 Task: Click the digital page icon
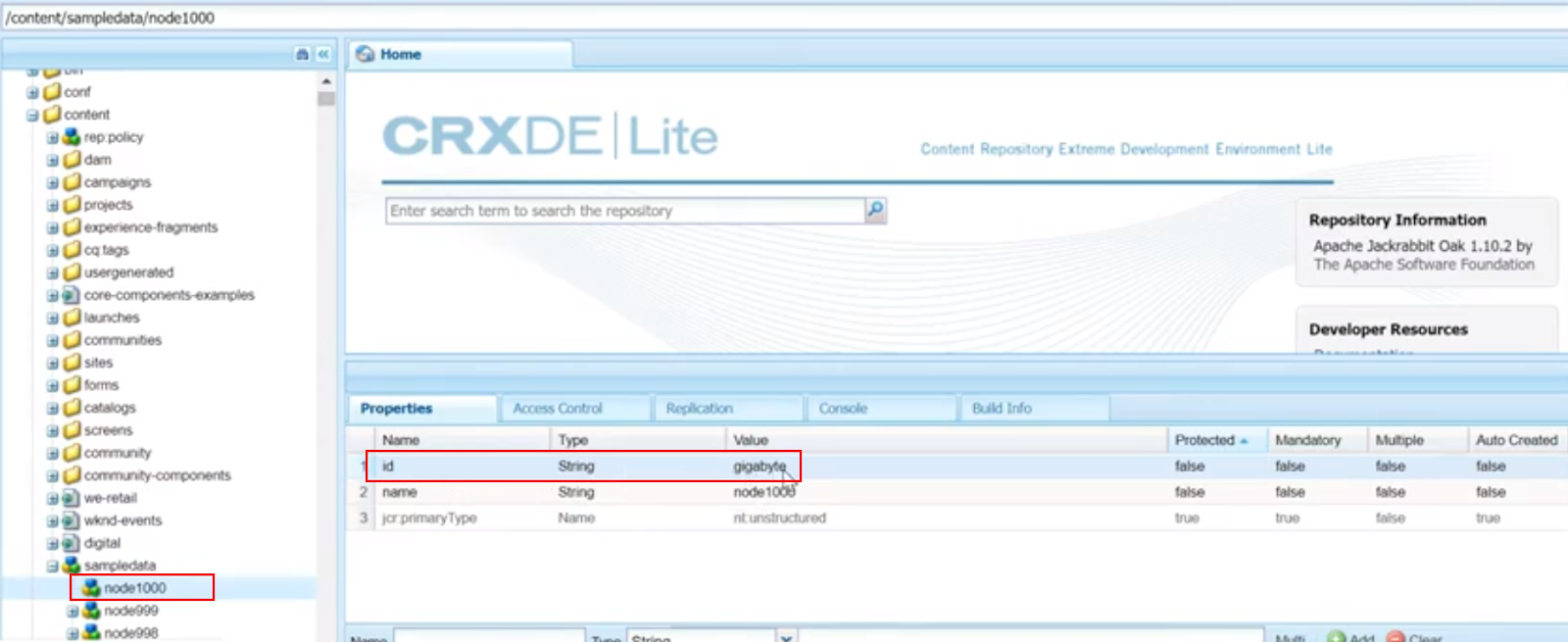pyautogui.click(x=72, y=543)
